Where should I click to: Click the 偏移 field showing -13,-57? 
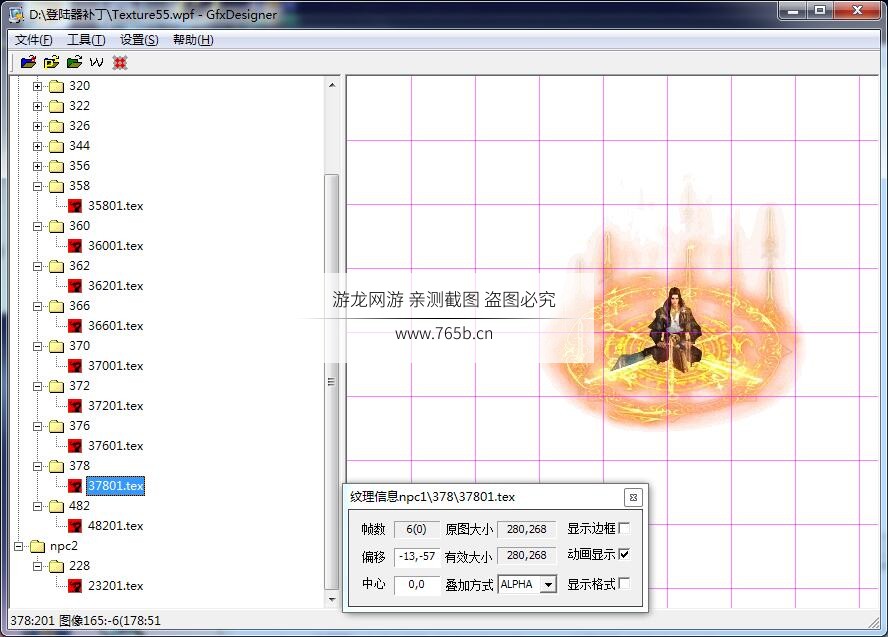[417, 556]
